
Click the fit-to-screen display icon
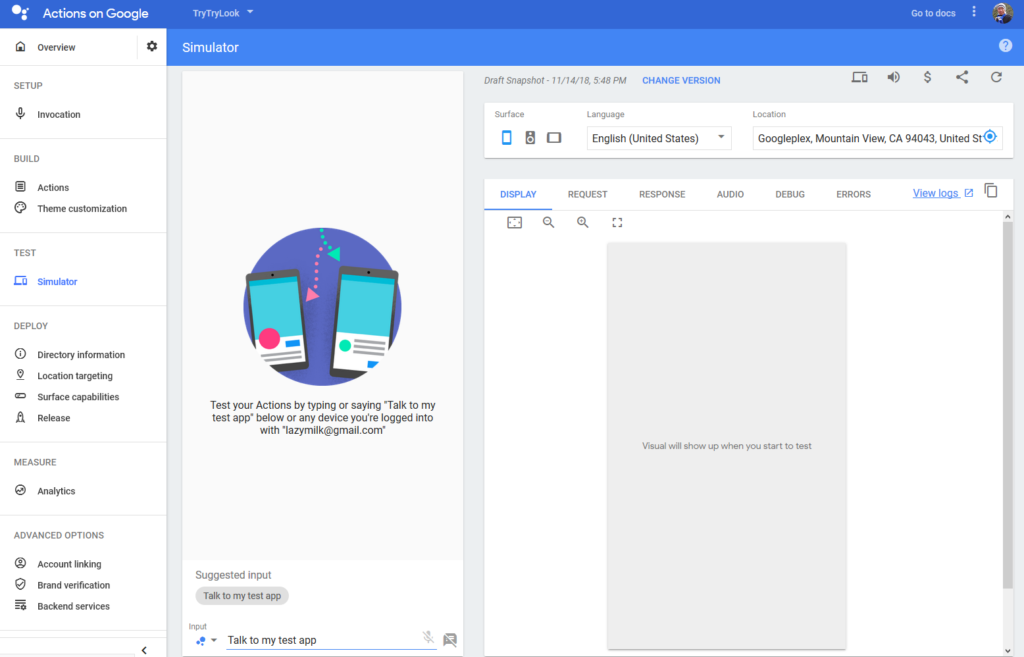click(515, 223)
